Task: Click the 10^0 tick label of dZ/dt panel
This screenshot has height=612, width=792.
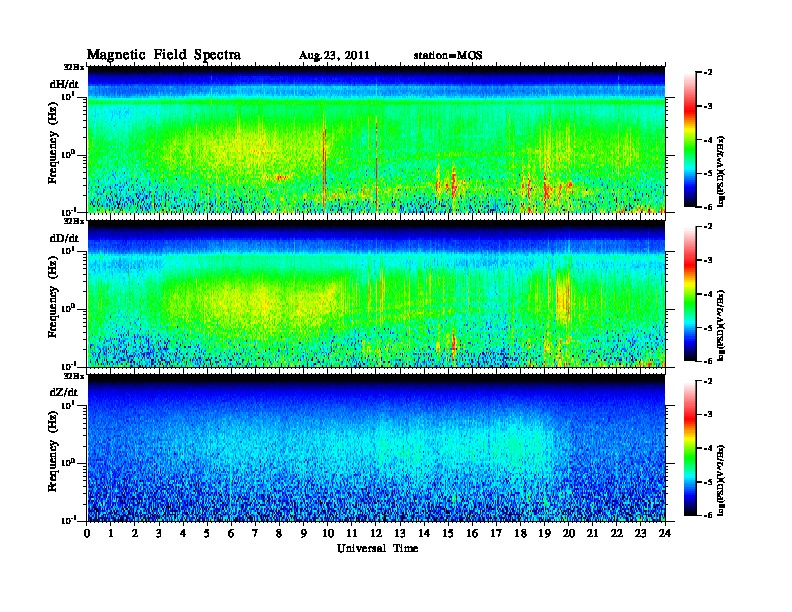Action: point(68,463)
